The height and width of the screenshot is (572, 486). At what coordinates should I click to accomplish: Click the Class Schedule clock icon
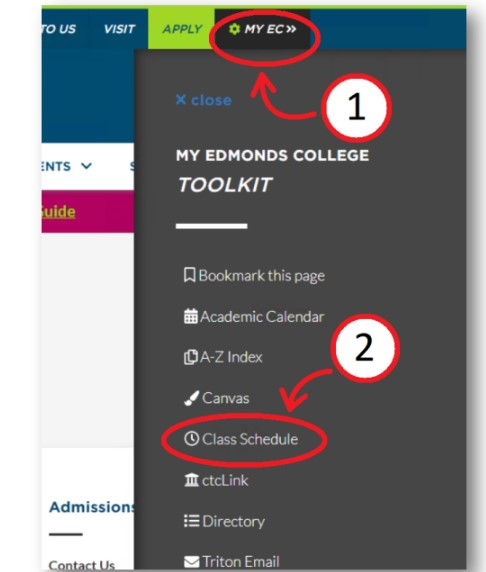click(192, 439)
